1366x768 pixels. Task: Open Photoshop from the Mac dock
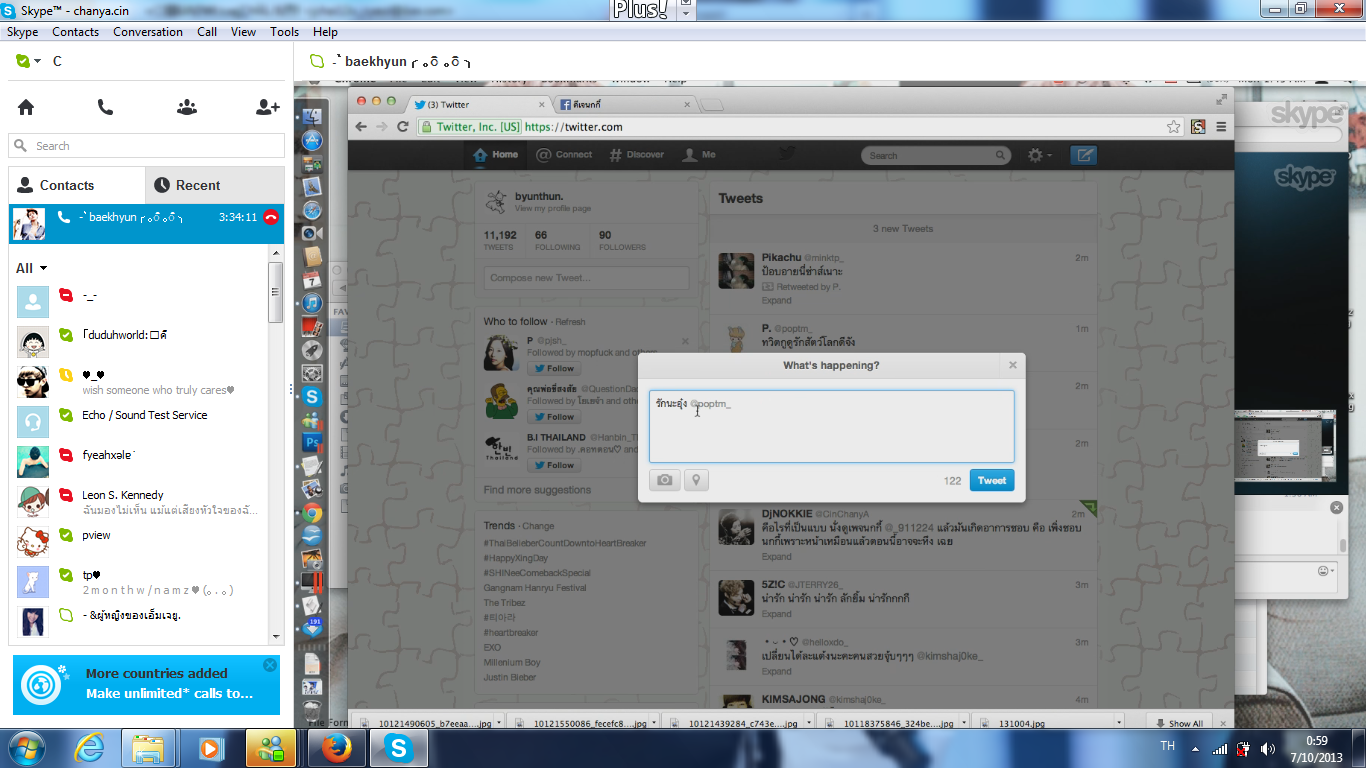[312, 442]
